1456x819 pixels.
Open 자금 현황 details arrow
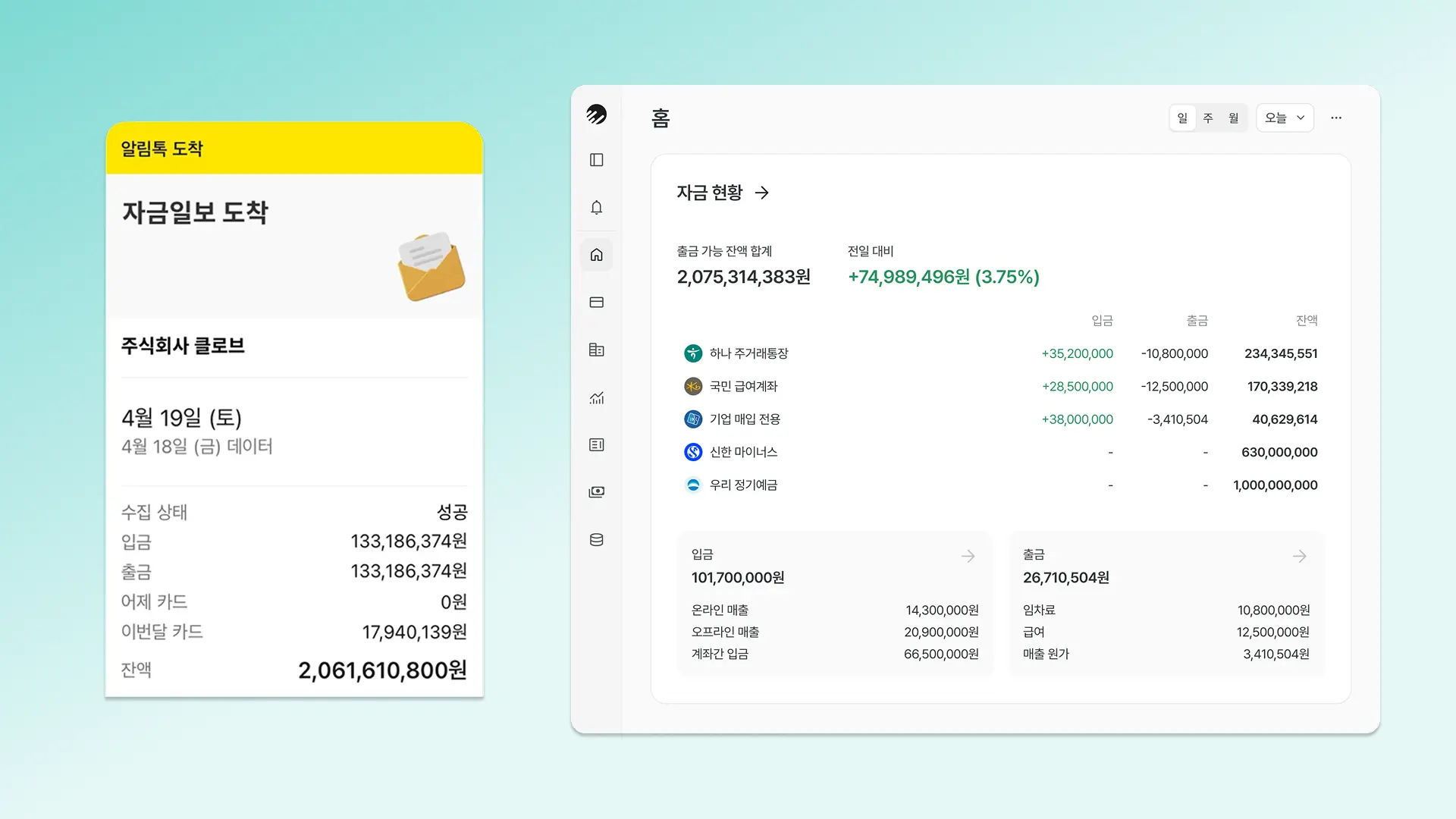(x=762, y=193)
